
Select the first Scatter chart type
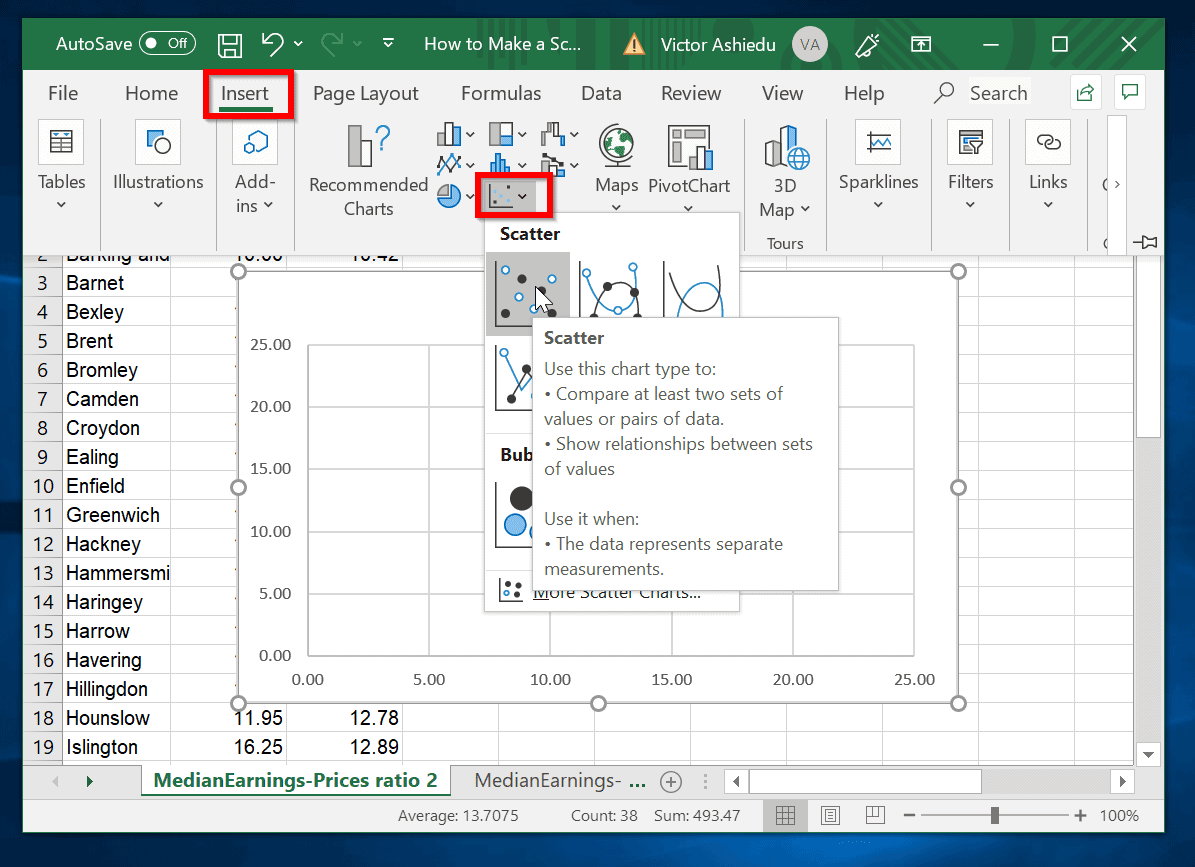pyautogui.click(x=528, y=291)
